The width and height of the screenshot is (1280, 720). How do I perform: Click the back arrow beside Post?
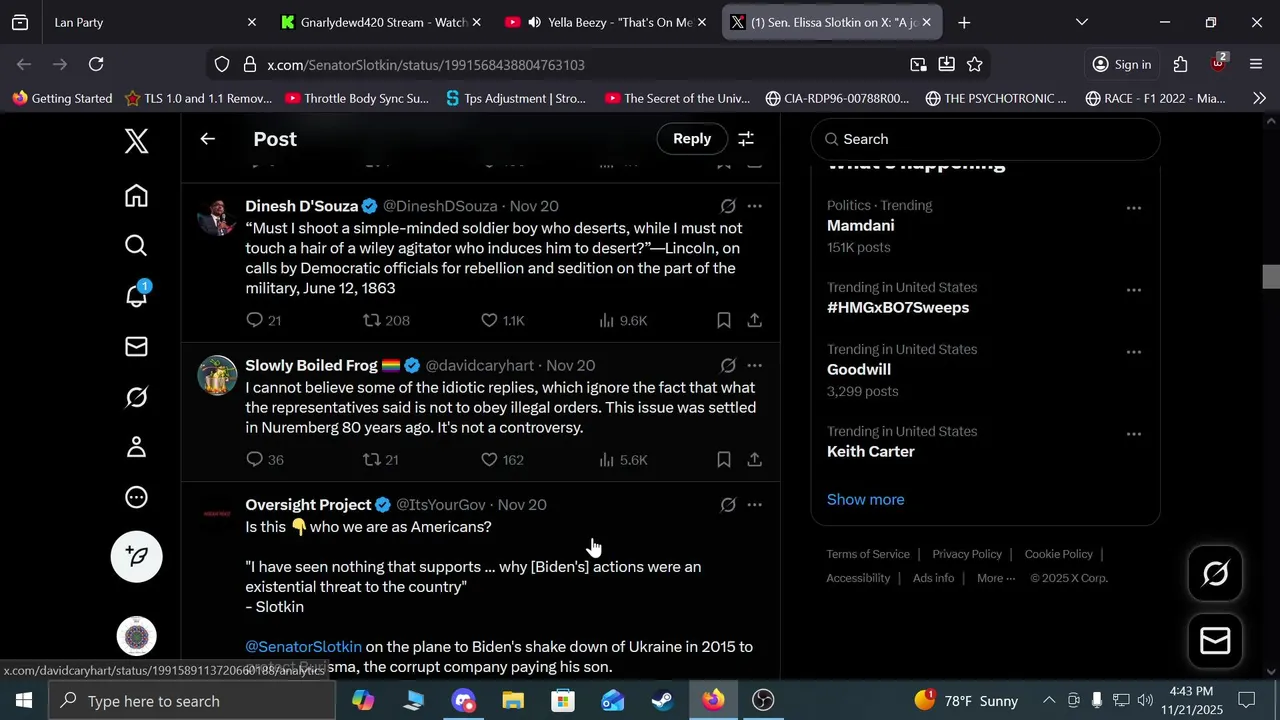(x=208, y=139)
